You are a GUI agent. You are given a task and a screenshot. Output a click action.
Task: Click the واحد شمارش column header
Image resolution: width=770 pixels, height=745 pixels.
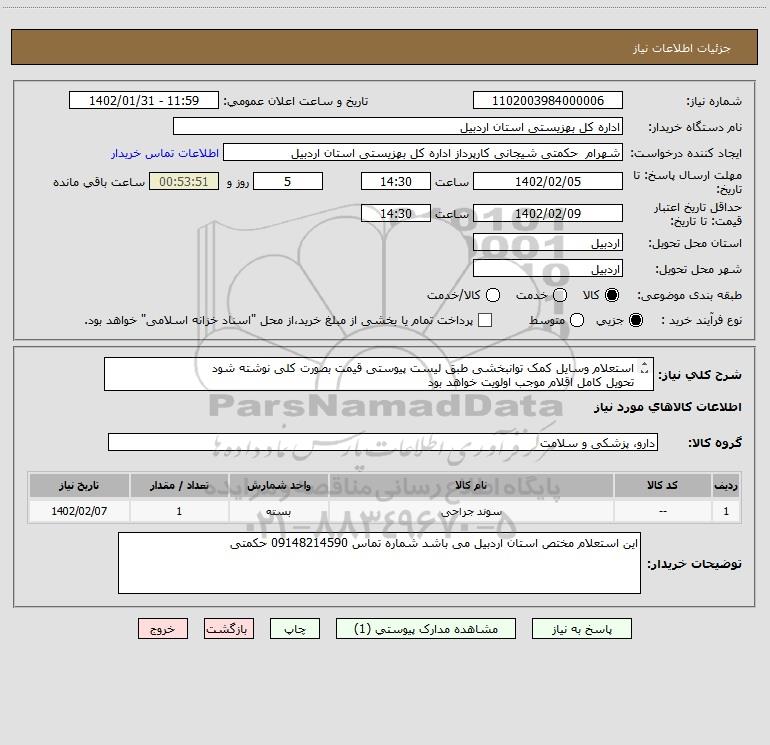[278, 485]
